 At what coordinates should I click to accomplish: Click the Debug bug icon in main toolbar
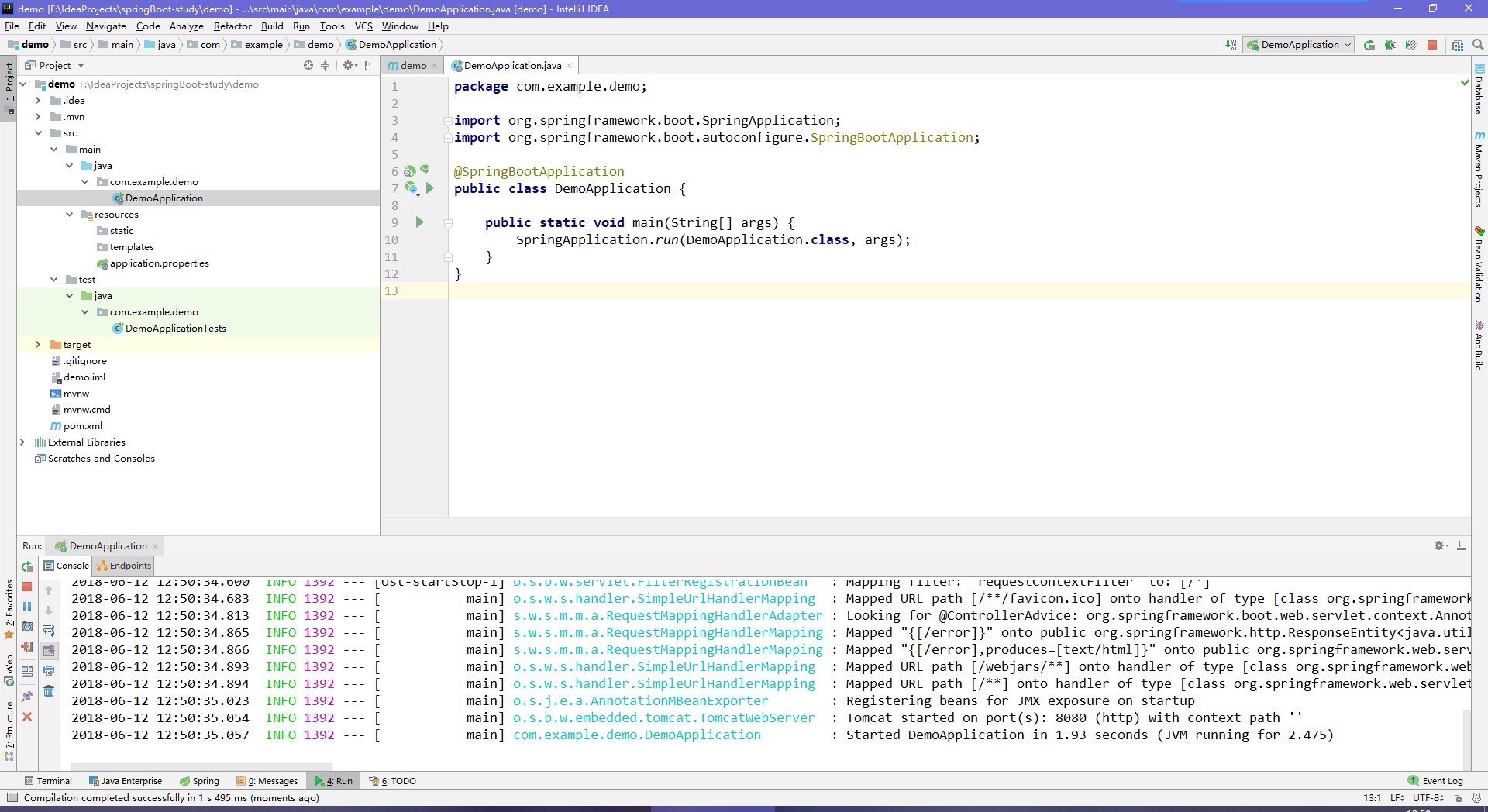[x=1390, y=45]
